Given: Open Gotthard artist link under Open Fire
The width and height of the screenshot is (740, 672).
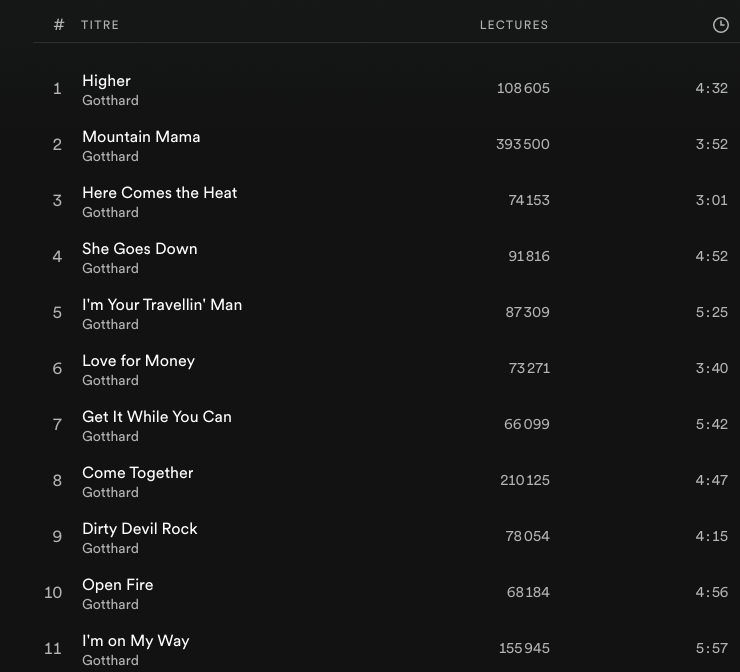Looking at the screenshot, I should (x=111, y=605).
